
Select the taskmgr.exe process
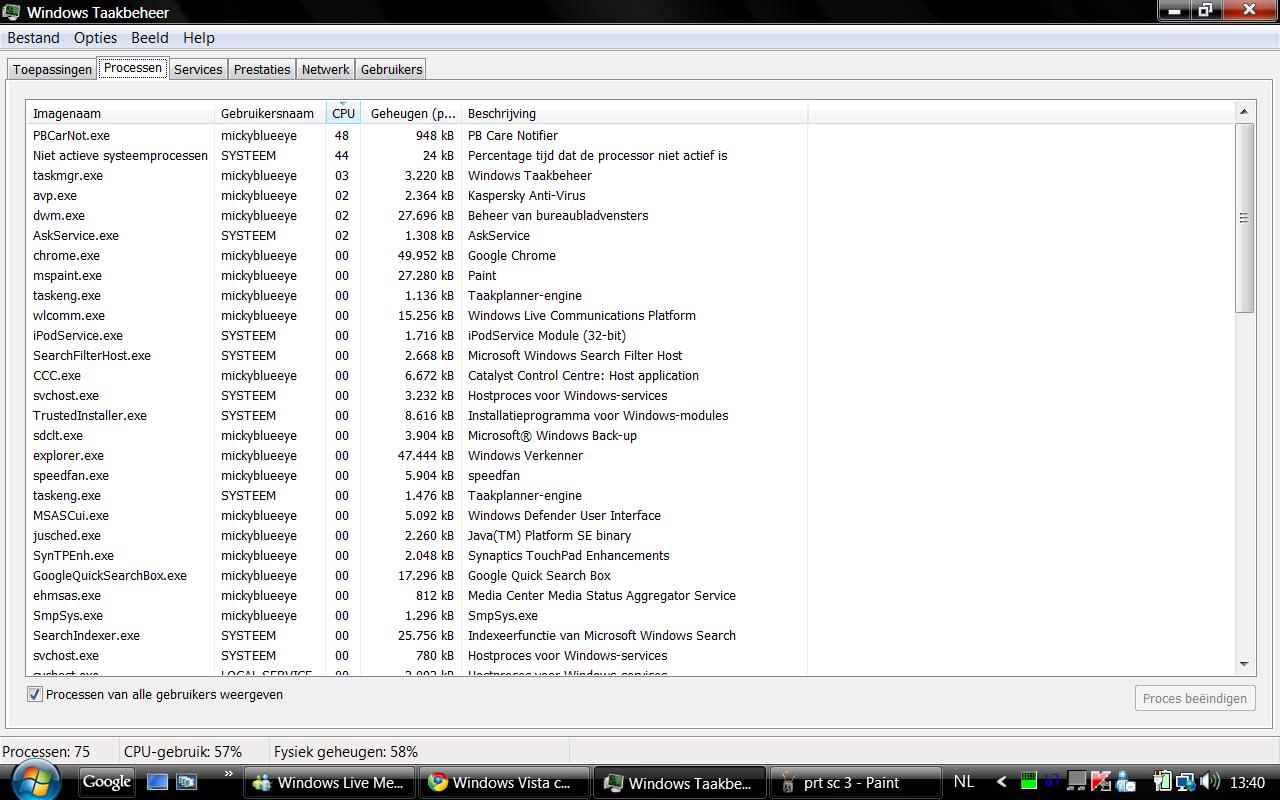click(x=417, y=175)
